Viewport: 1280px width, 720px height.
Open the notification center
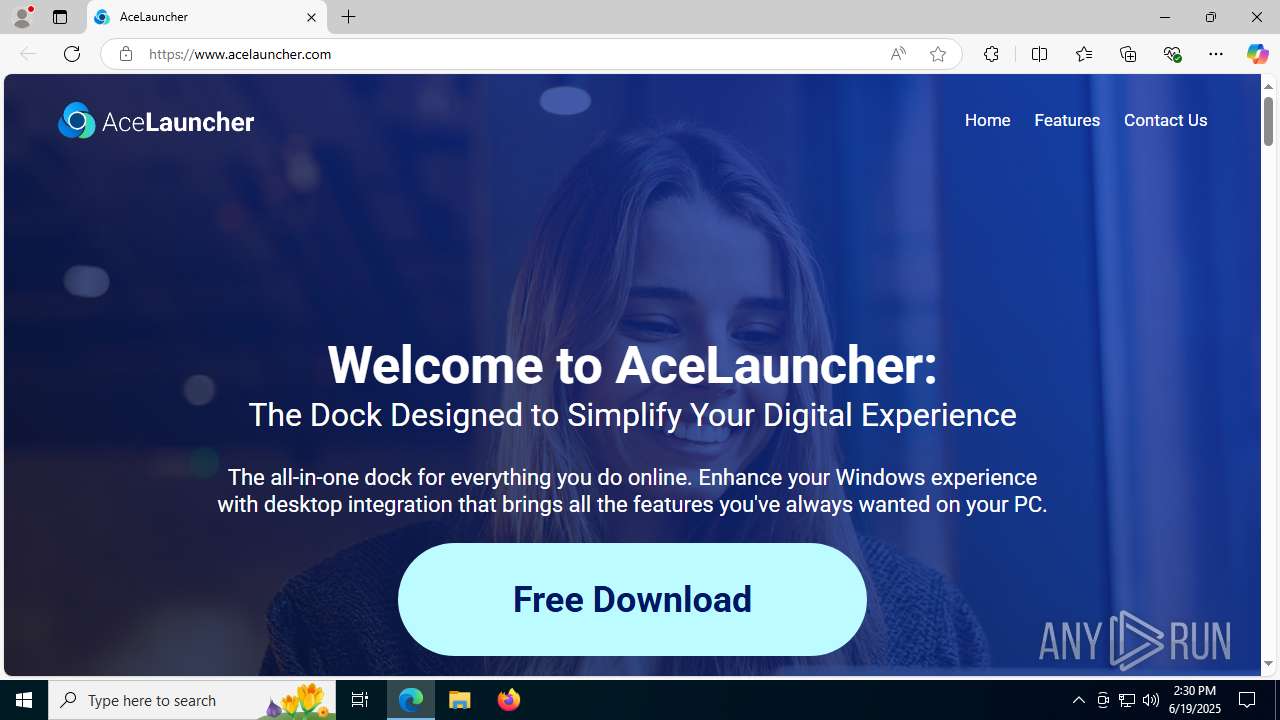[1248, 700]
